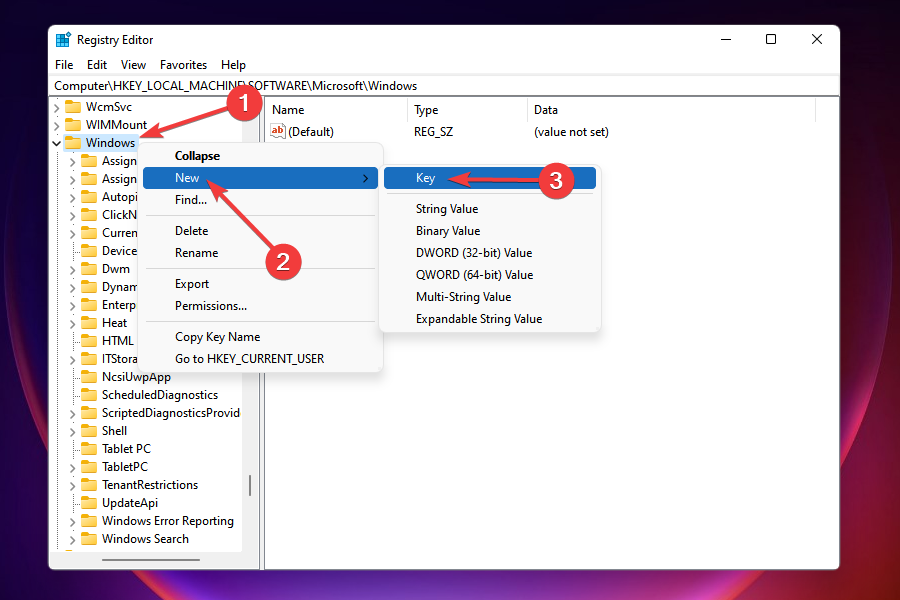Screen dimensions: 900x600
Task: Collapse the Windows key tree node
Action: 57,143
